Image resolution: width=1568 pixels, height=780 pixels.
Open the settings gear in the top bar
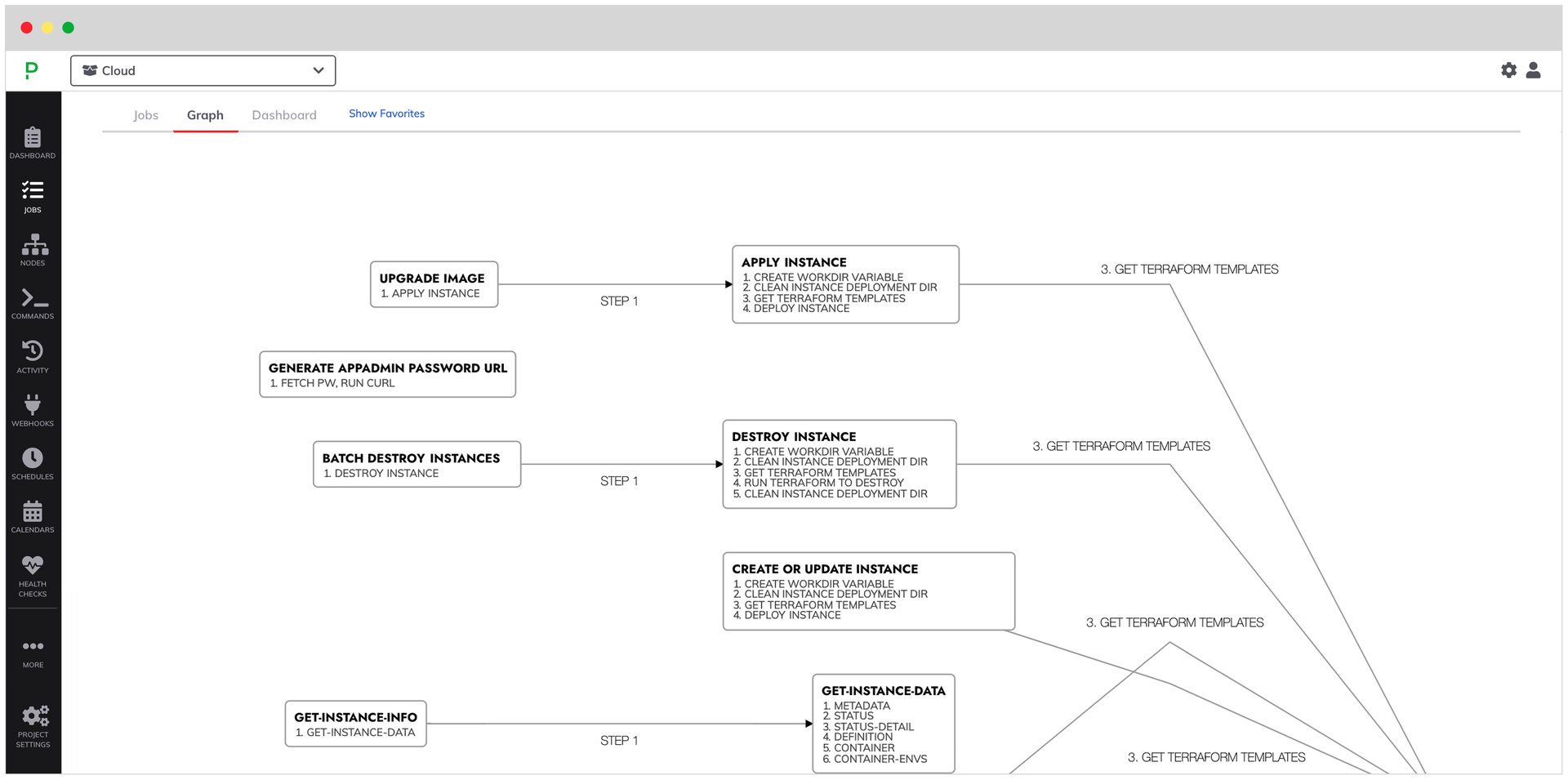click(1508, 70)
